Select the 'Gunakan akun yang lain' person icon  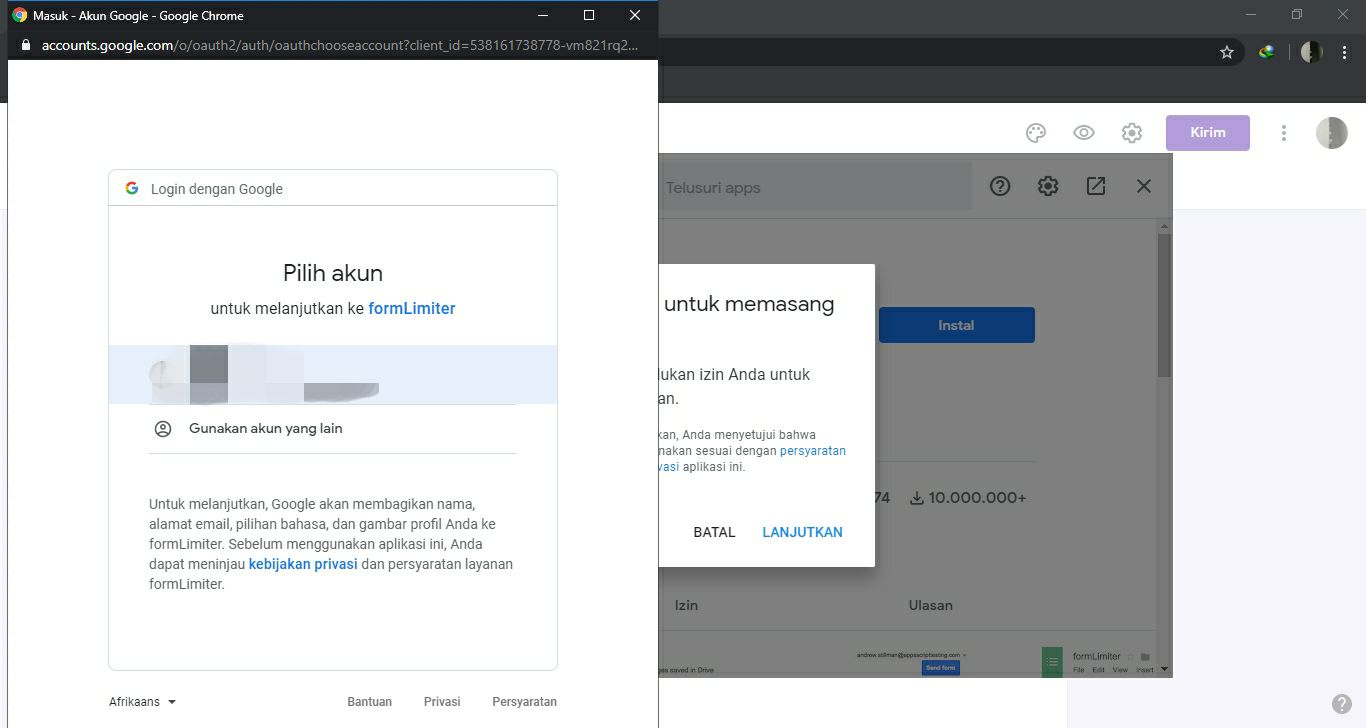click(x=163, y=428)
